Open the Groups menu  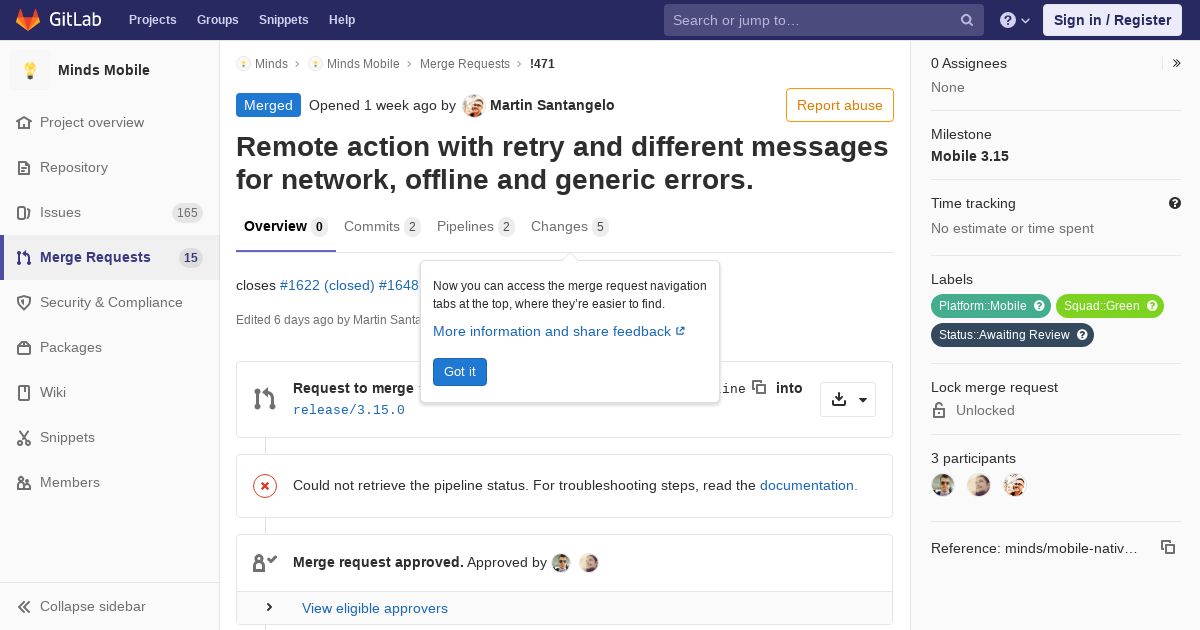(x=217, y=20)
